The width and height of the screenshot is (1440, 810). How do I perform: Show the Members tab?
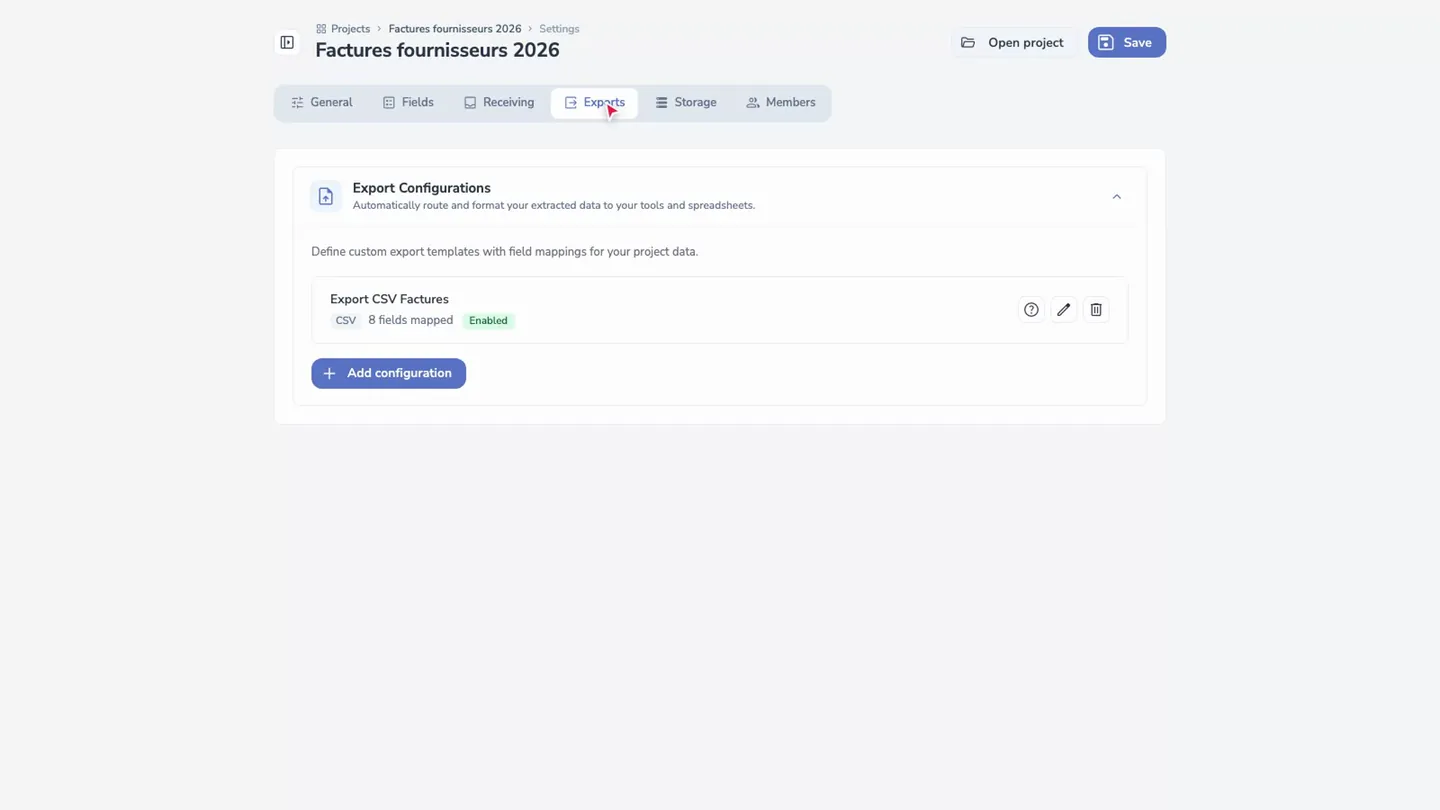[781, 103]
